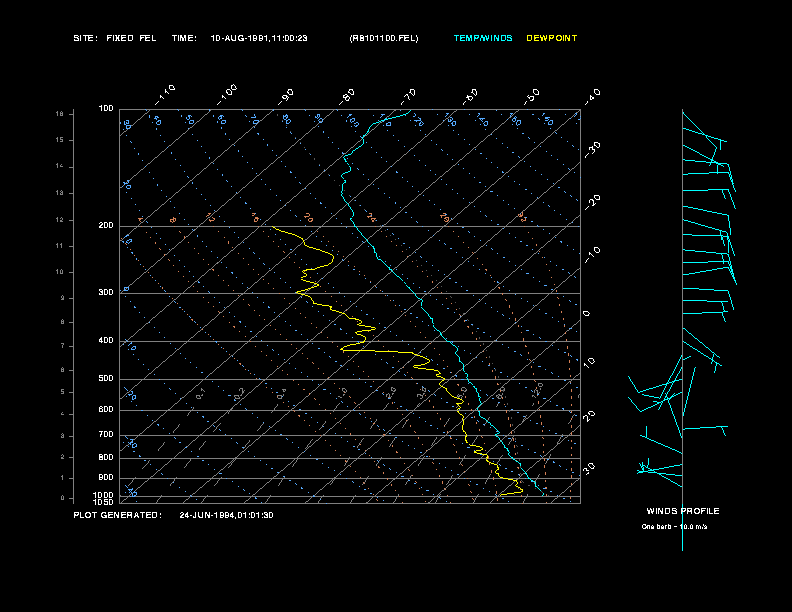
Task: Click the 300 pressure level label
Action: (106, 292)
